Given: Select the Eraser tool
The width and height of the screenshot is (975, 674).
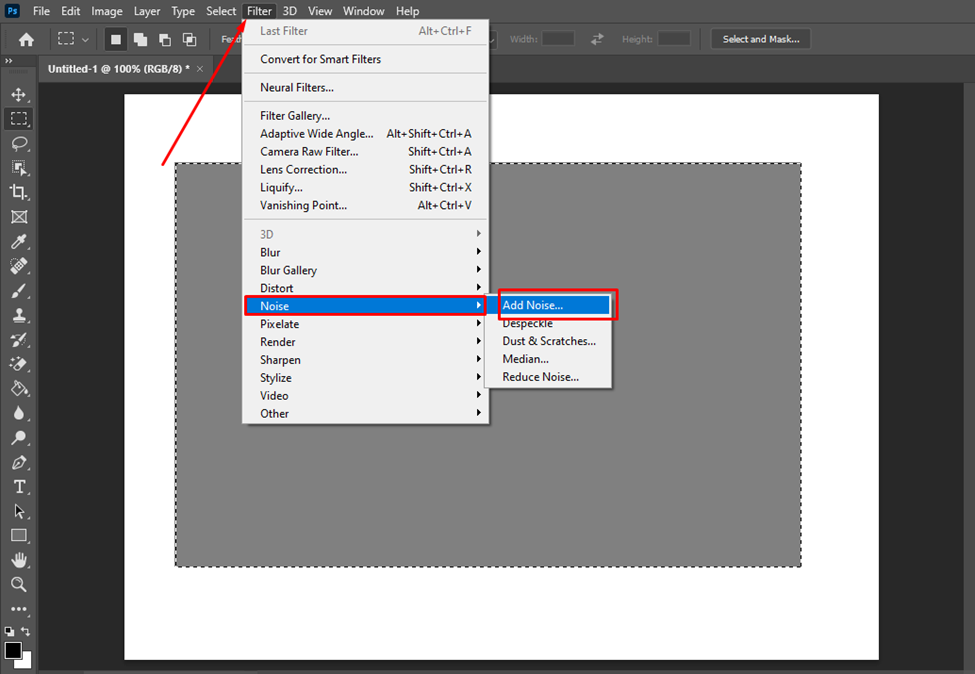Looking at the screenshot, I should point(19,364).
